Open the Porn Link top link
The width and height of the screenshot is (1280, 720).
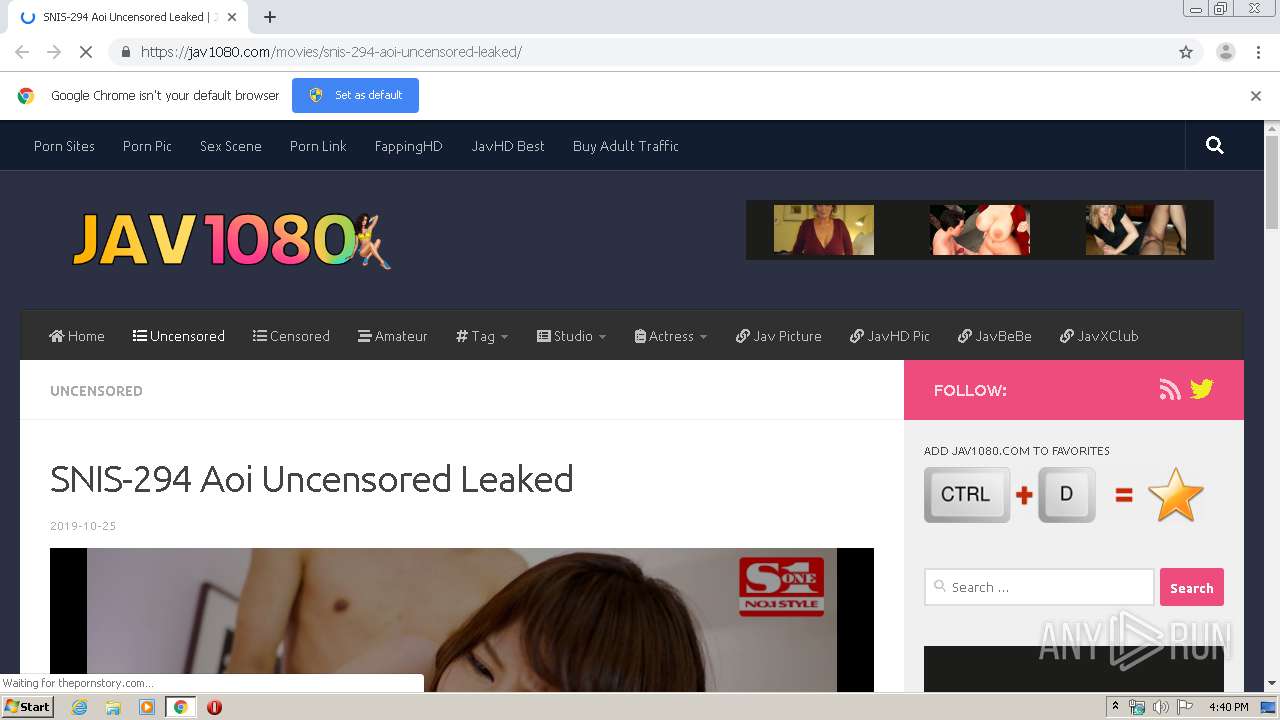[318, 146]
